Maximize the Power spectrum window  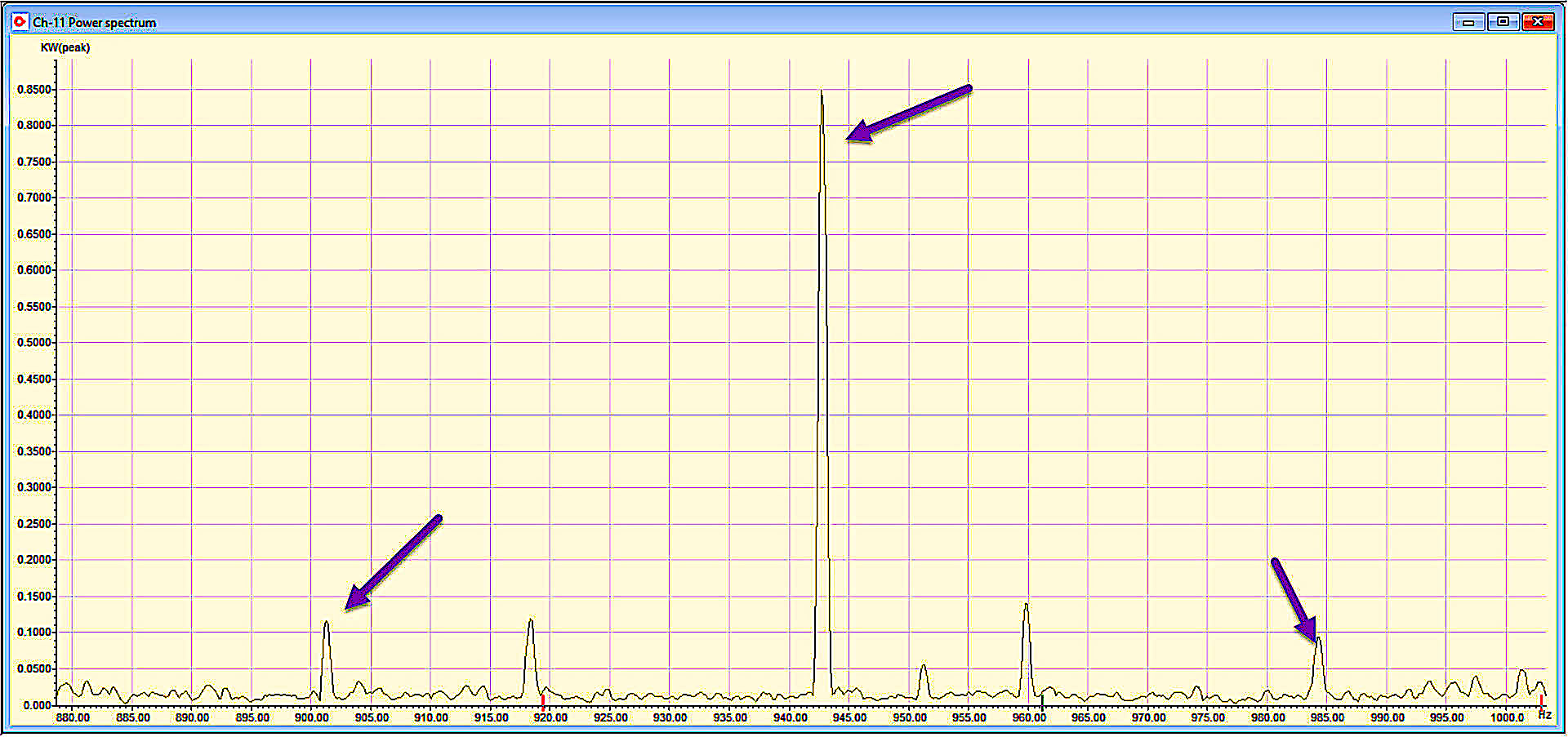click(1503, 22)
